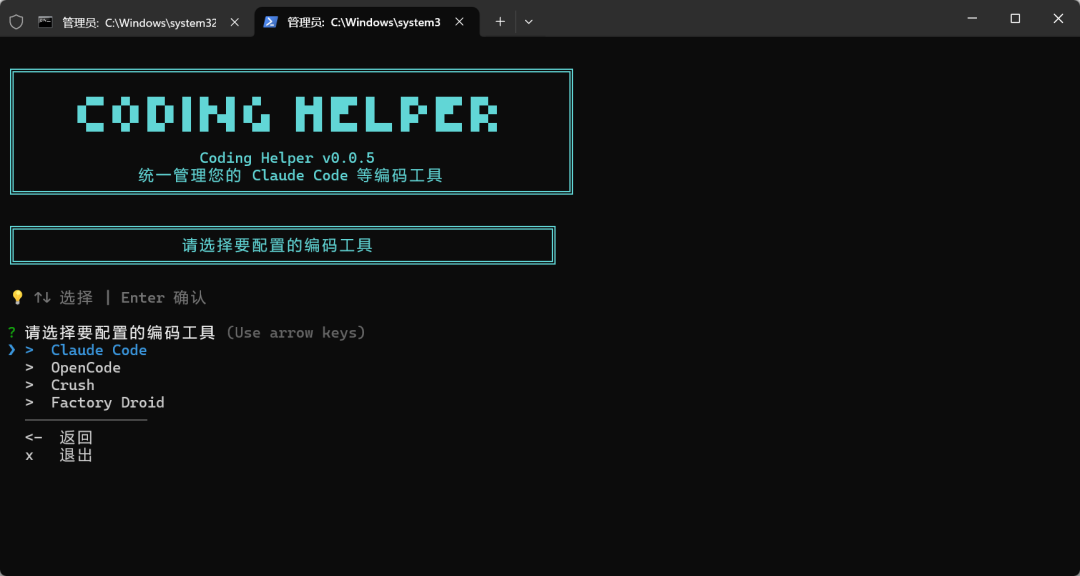The width and height of the screenshot is (1080, 576).
Task: Close the terminal window
Action: [1059, 19]
